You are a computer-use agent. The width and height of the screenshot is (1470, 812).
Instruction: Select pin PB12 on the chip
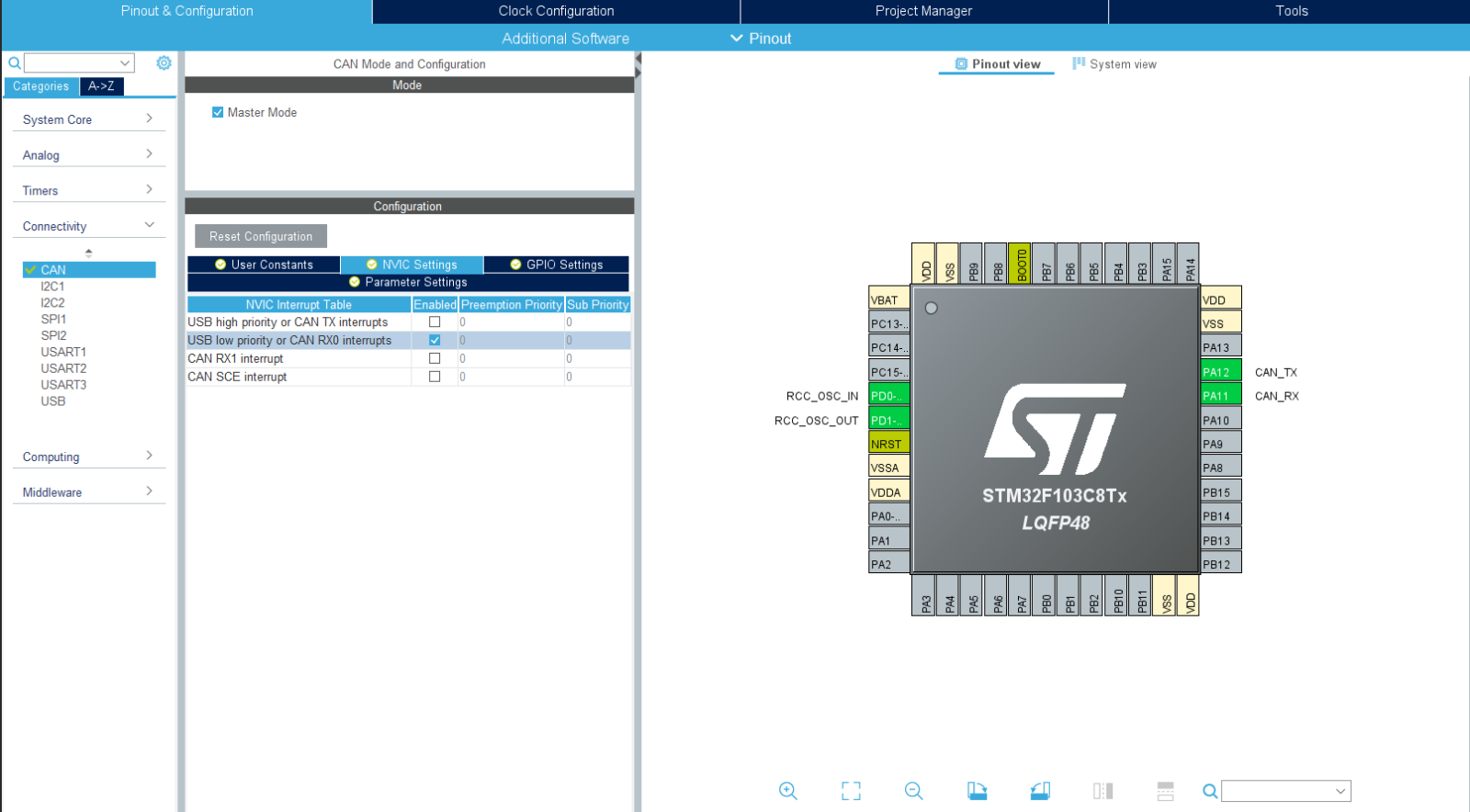pyautogui.click(x=1221, y=564)
